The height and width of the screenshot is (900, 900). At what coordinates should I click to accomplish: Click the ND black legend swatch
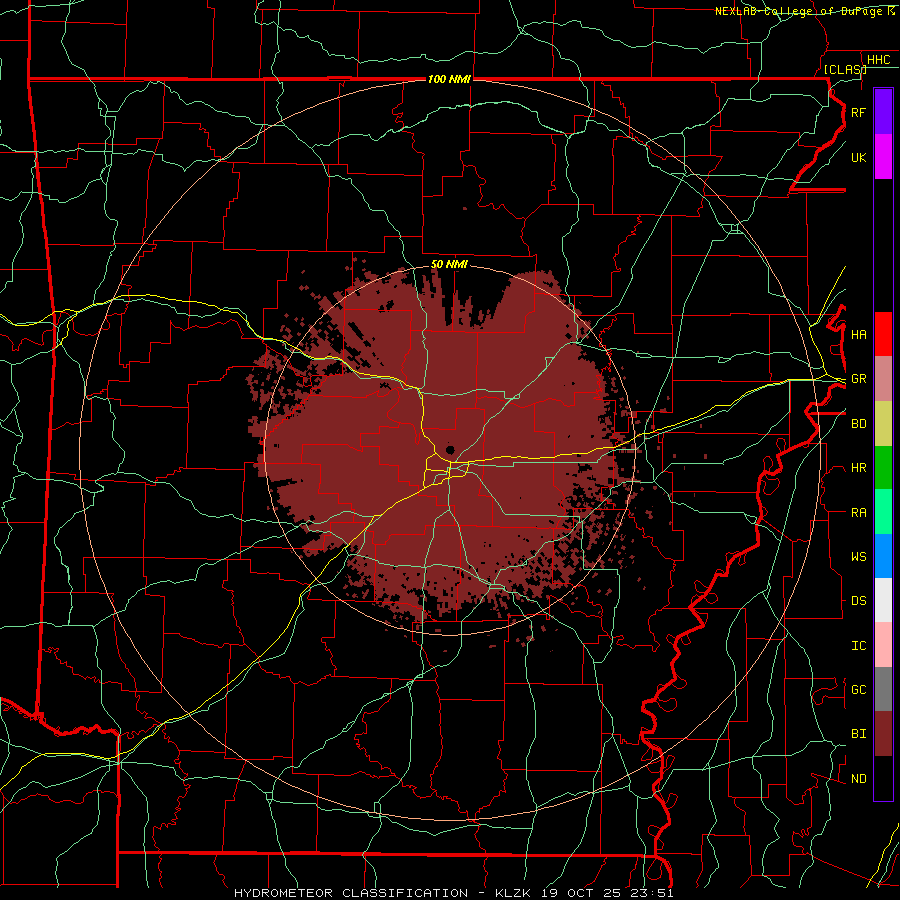[x=883, y=778]
